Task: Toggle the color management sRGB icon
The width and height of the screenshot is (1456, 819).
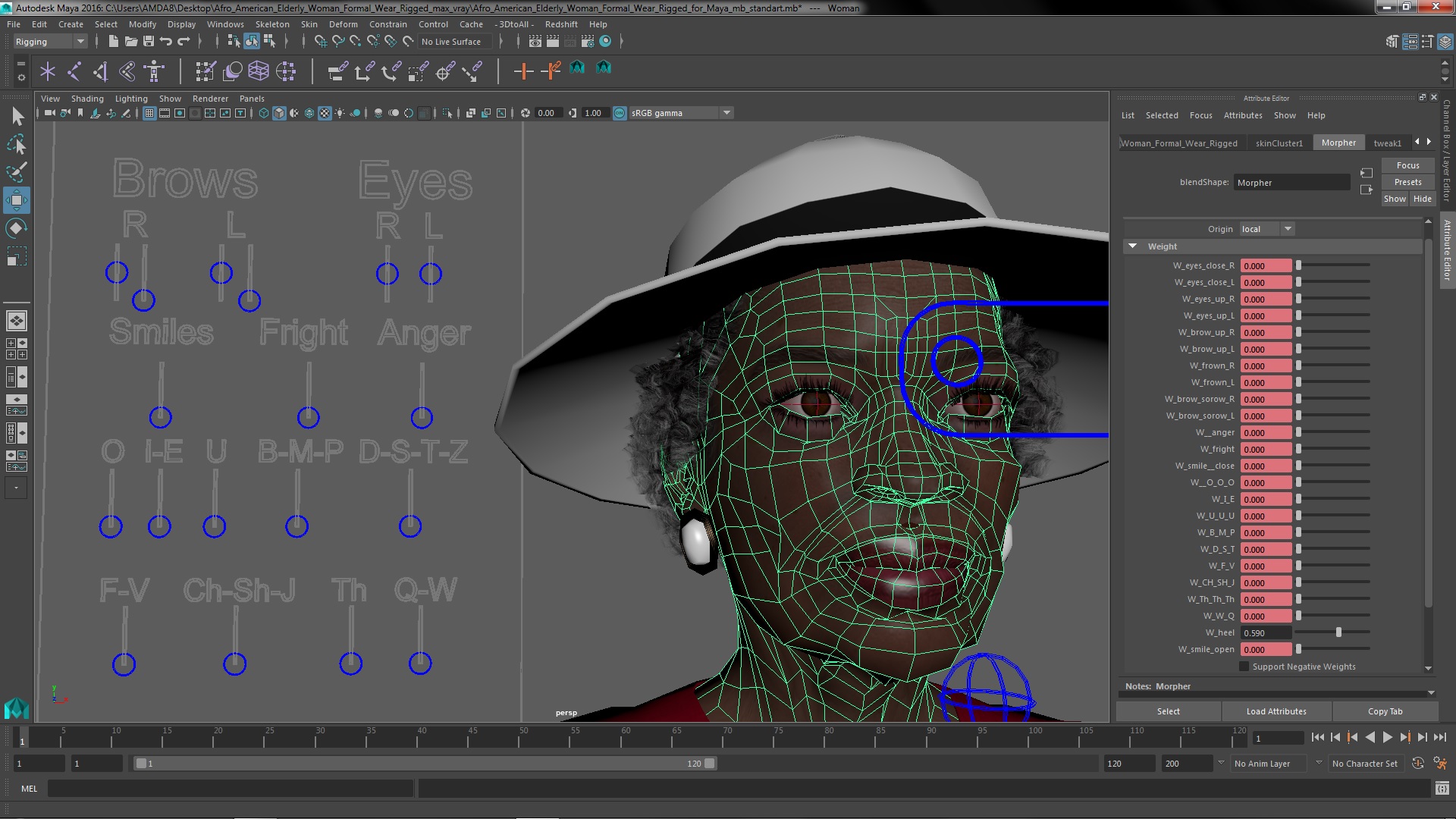Action: click(620, 113)
